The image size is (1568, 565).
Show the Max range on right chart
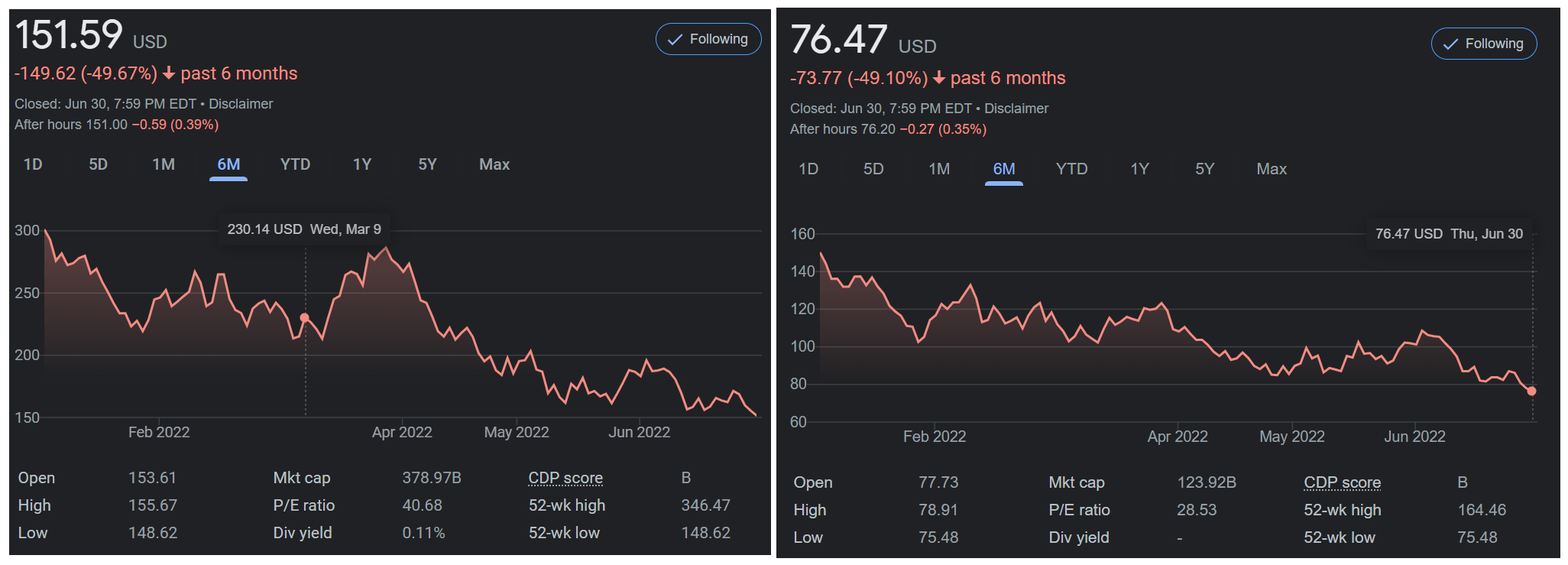tap(1272, 169)
